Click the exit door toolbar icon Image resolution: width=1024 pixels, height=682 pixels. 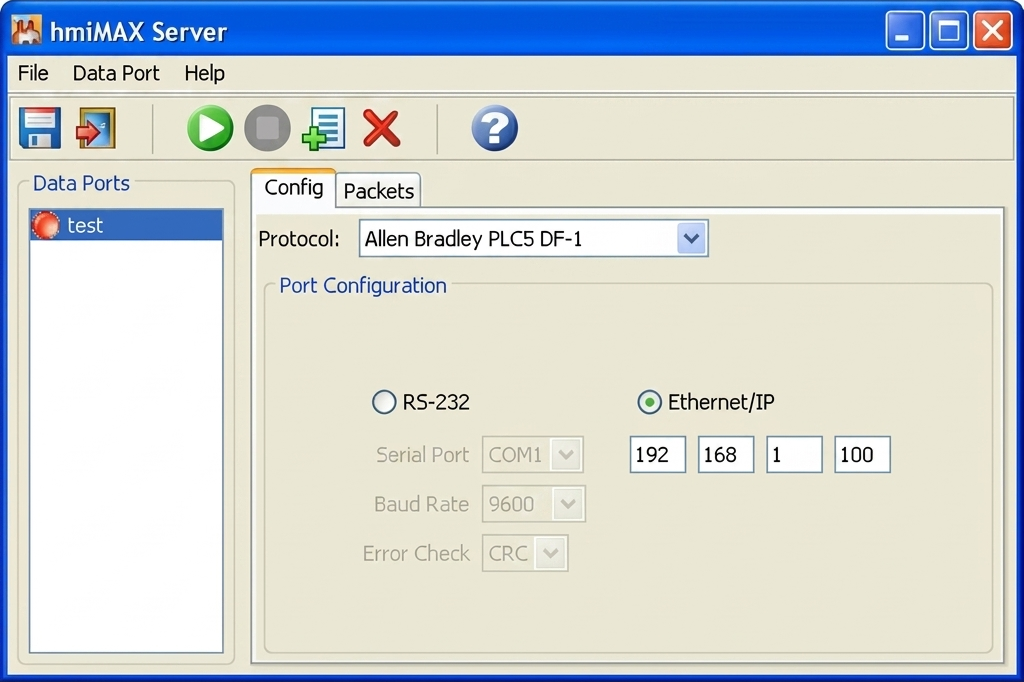pos(95,128)
